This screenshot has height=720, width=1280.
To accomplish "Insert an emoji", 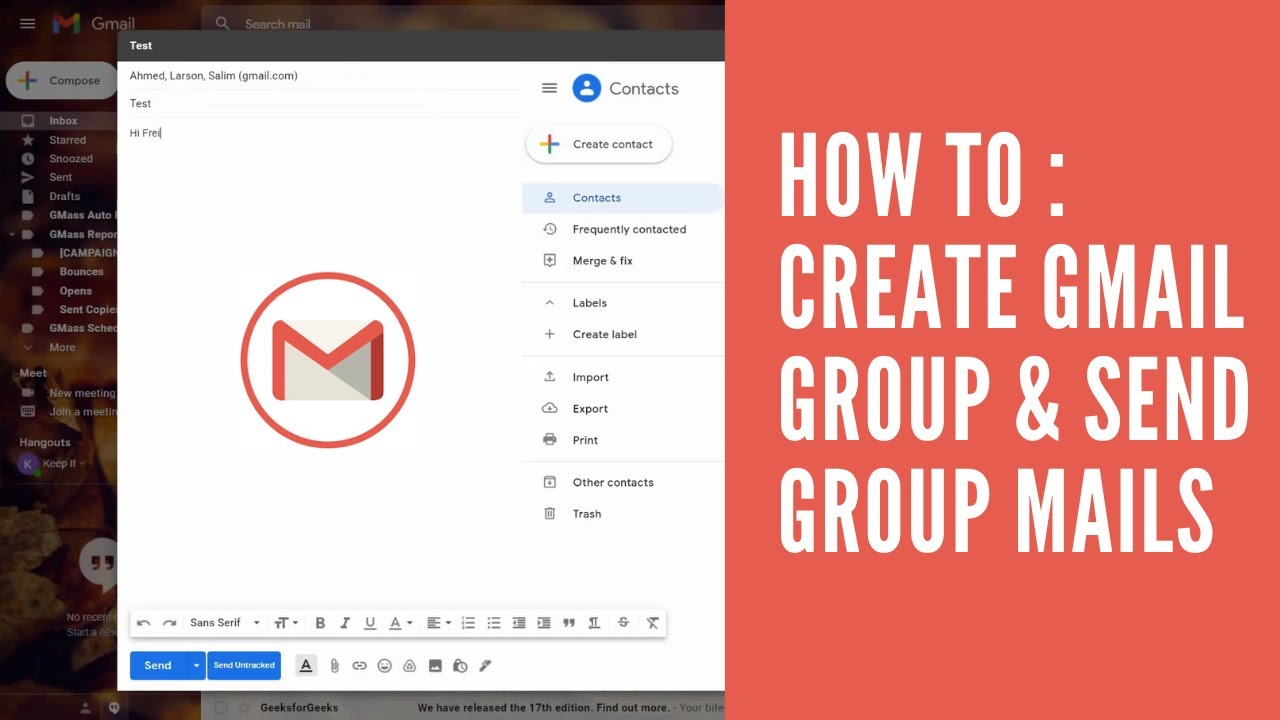I will 384,666.
